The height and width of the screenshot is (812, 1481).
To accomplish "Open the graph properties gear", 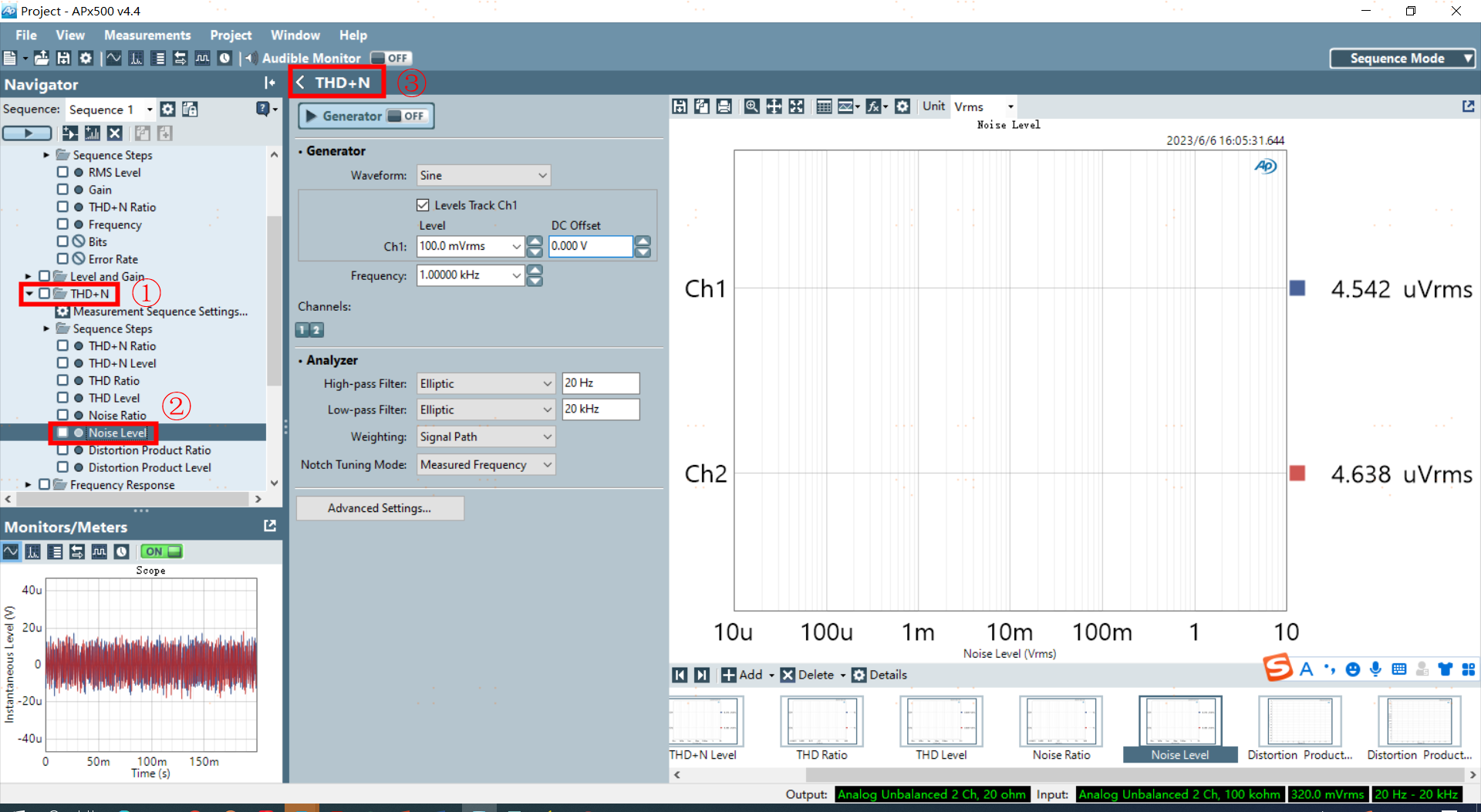I will tap(902, 106).
